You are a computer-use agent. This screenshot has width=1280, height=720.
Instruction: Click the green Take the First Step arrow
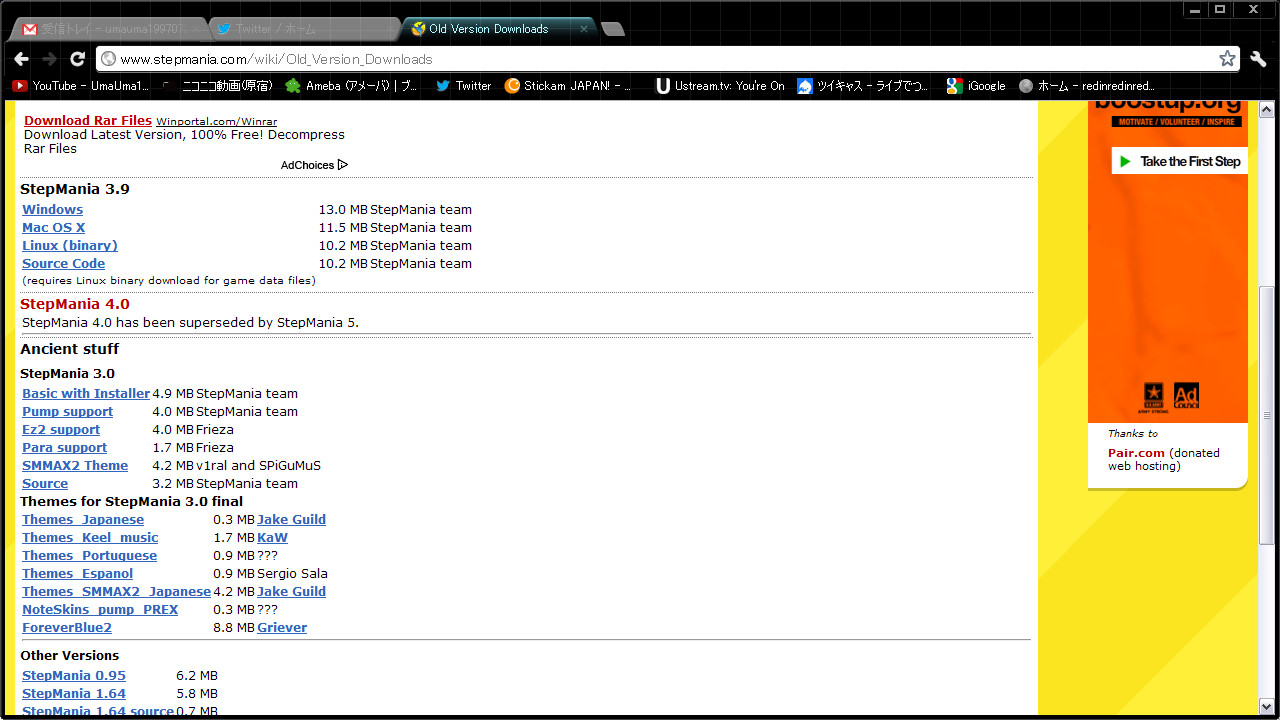1125,161
